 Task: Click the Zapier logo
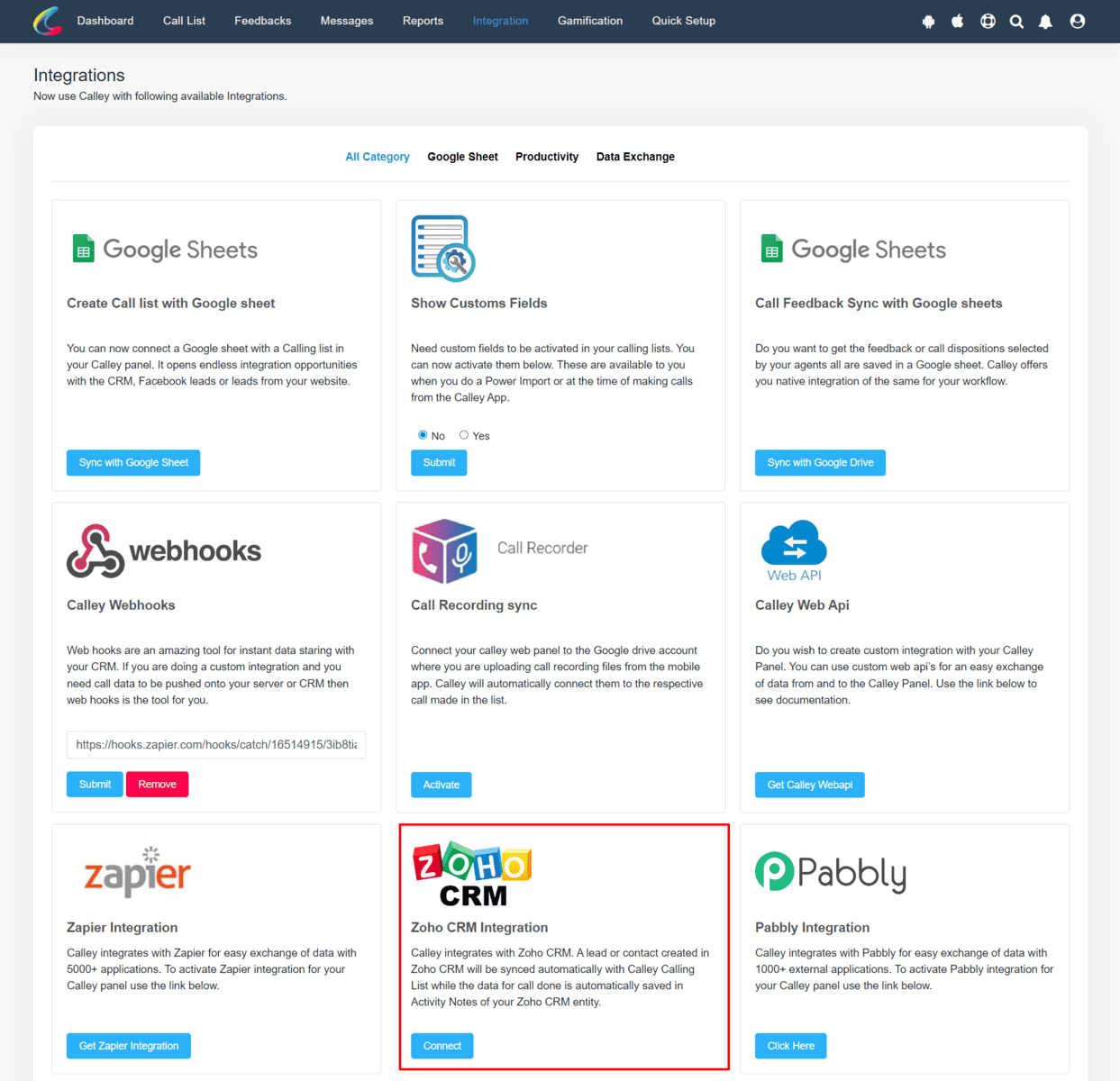(137, 872)
